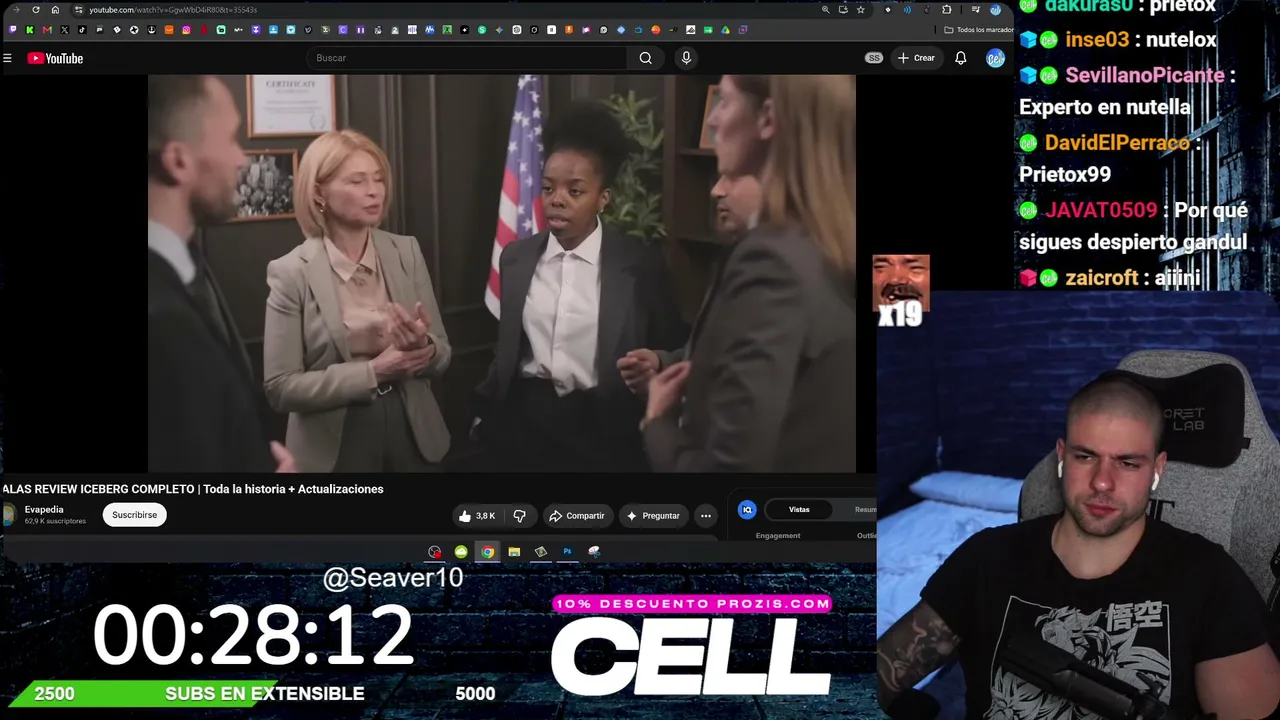1280x720 pixels.
Task: Open the YouTube account avatar menu
Action: pyautogui.click(x=995, y=58)
